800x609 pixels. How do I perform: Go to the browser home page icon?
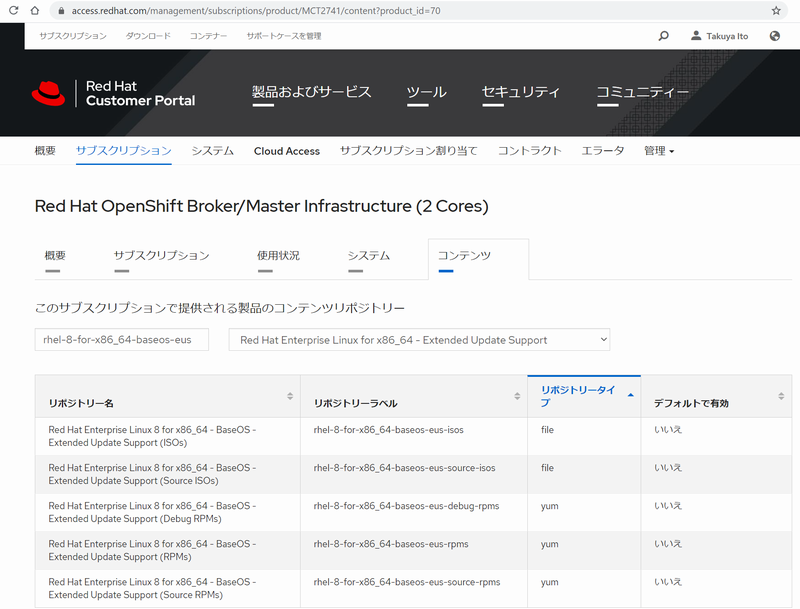coord(35,10)
